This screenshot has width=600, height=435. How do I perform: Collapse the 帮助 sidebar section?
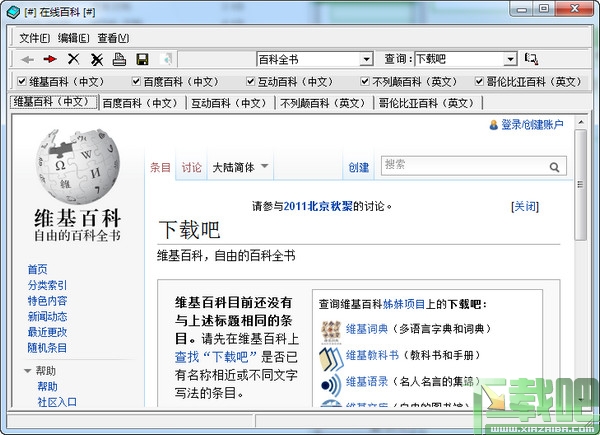tap(28, 371)
